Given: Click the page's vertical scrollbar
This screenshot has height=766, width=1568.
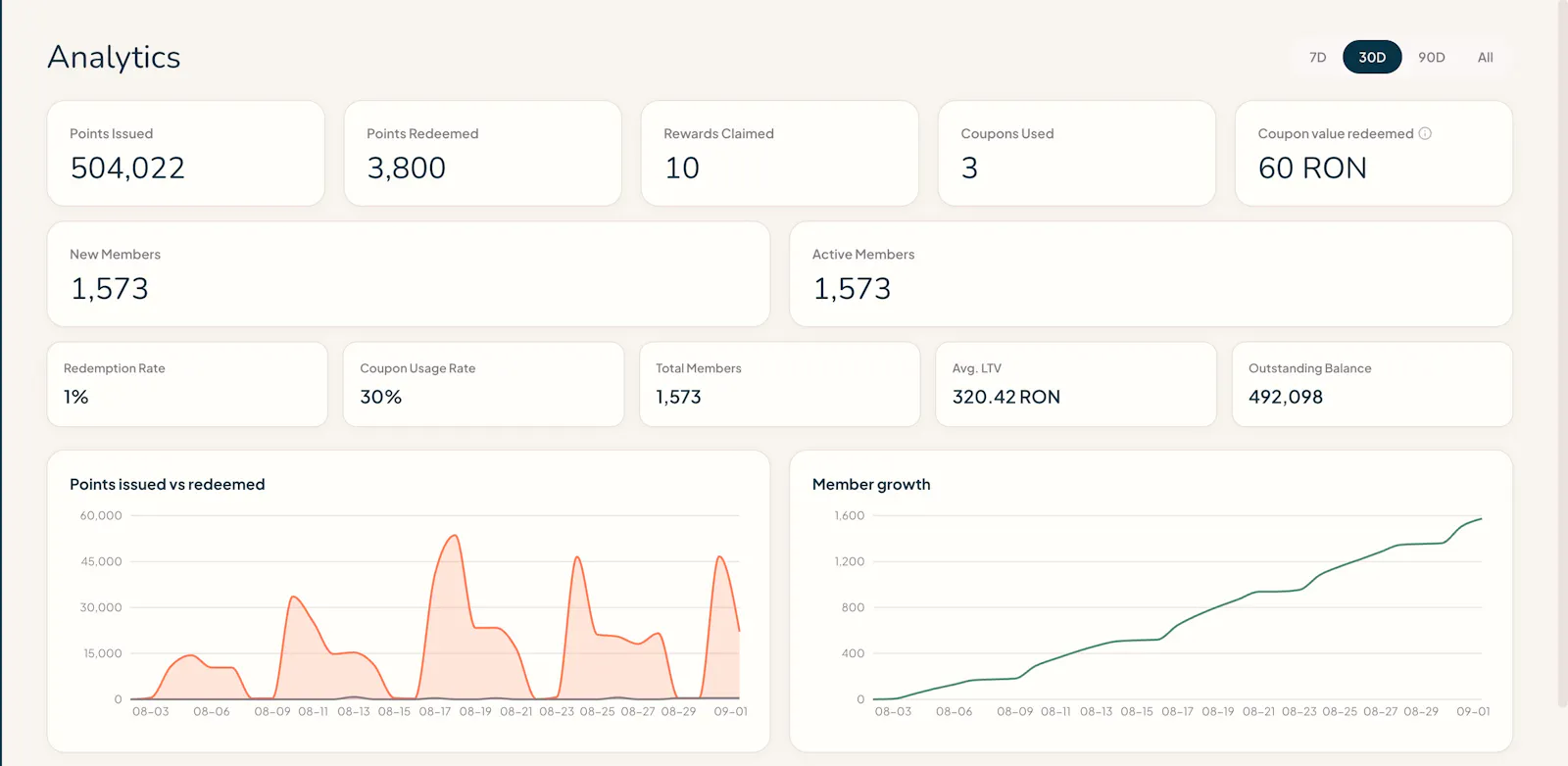Looking at the screenshot, I should [x=1562, y=353].
